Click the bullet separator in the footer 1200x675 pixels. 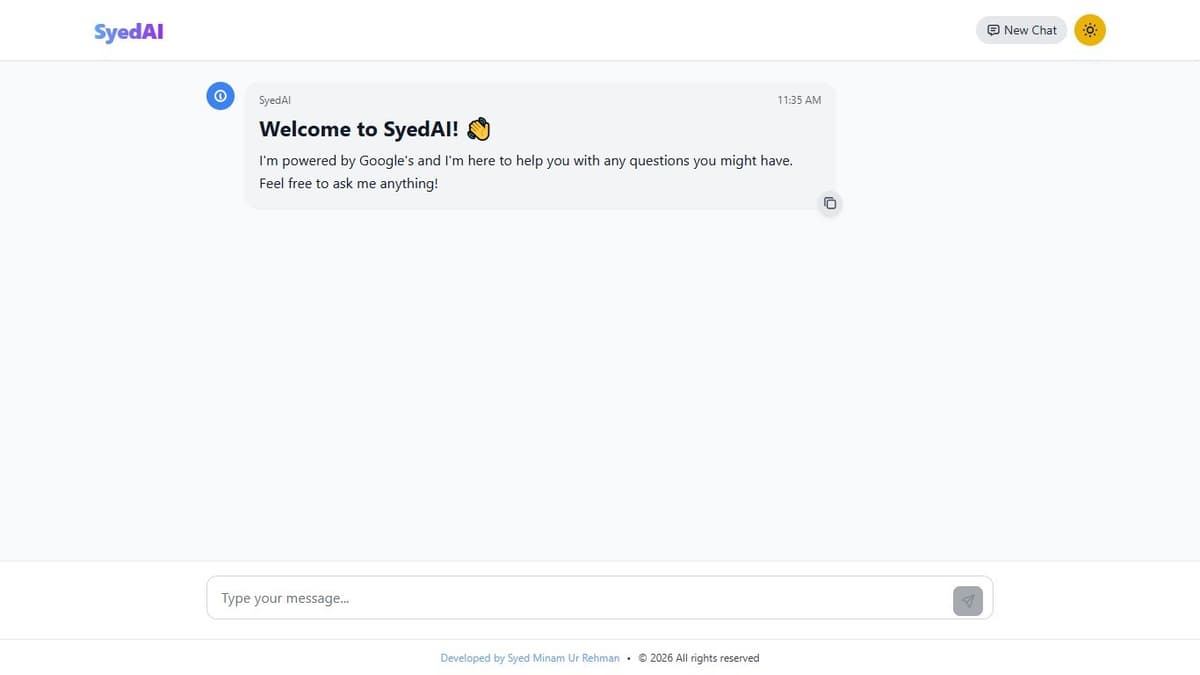coord(628,658)
